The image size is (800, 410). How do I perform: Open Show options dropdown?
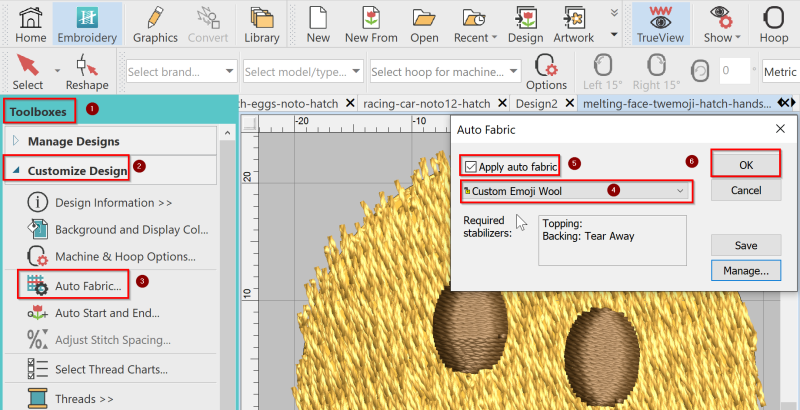(722, 24)
